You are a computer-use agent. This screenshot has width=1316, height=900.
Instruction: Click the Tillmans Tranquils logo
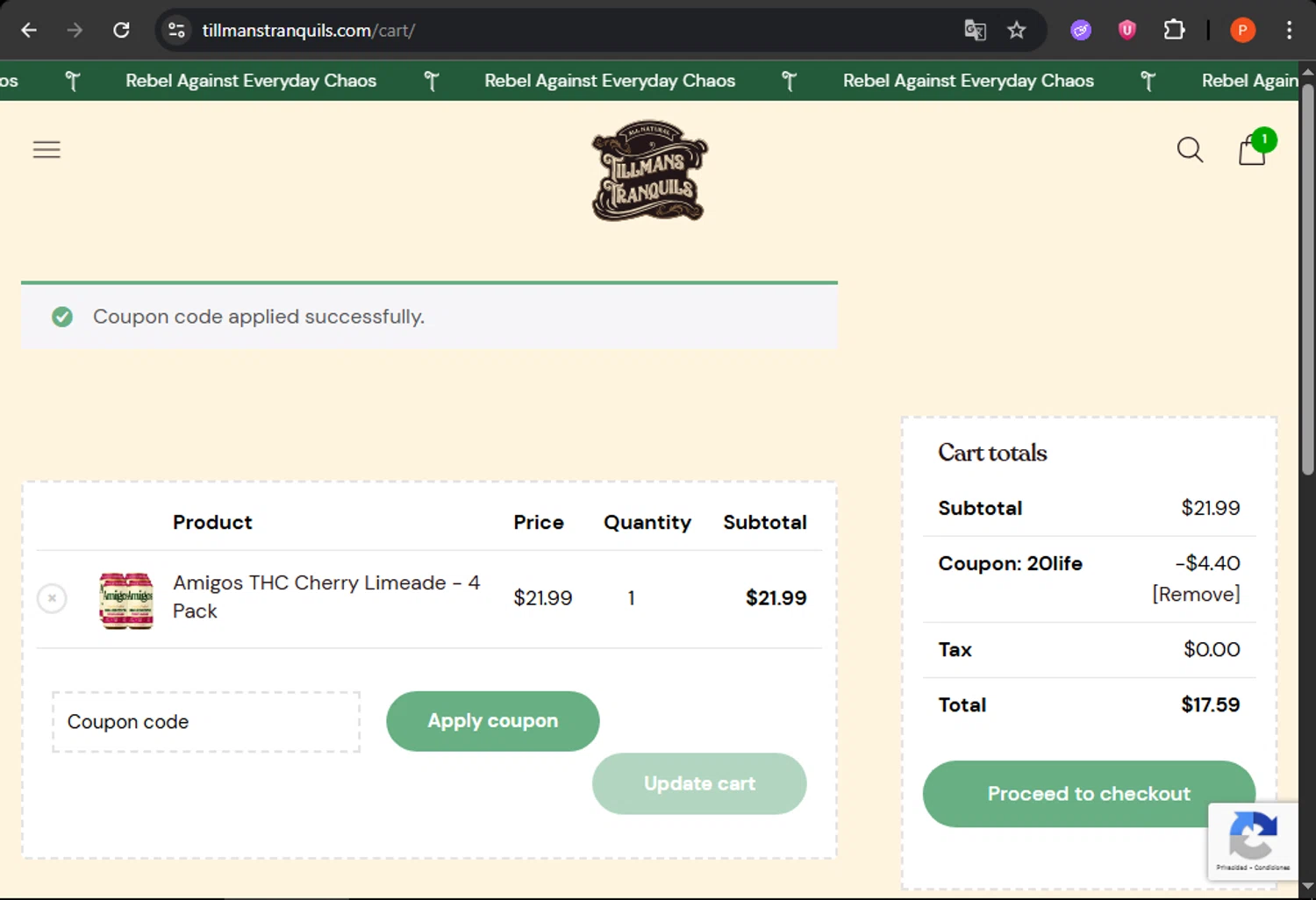tap(649, 170)
